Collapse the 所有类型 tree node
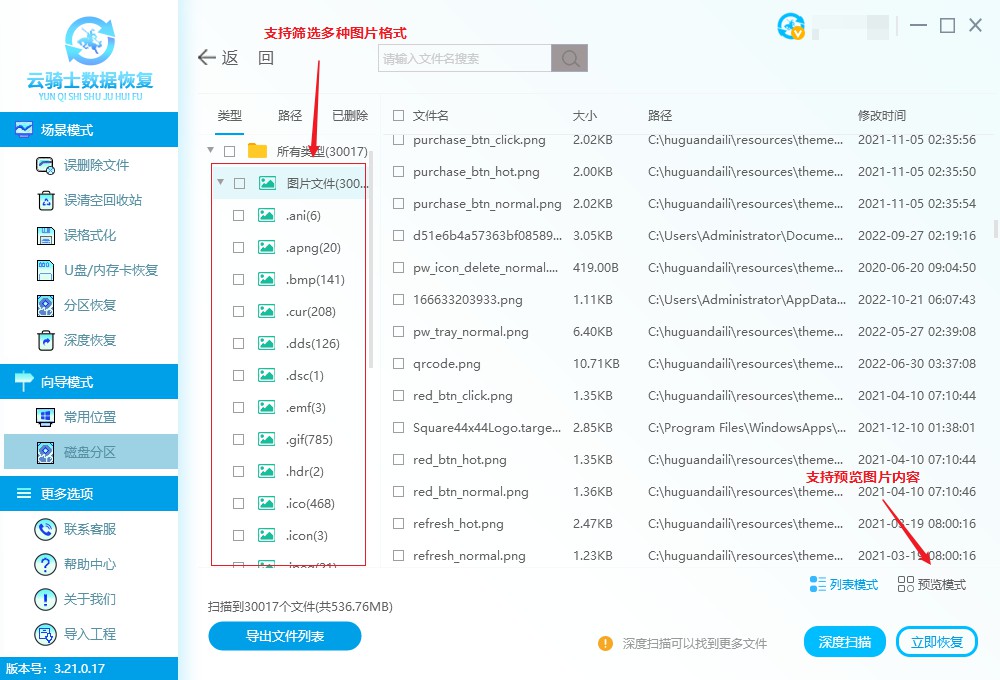The height and width of the screenshot is (680, 1000). coord(210,151)
